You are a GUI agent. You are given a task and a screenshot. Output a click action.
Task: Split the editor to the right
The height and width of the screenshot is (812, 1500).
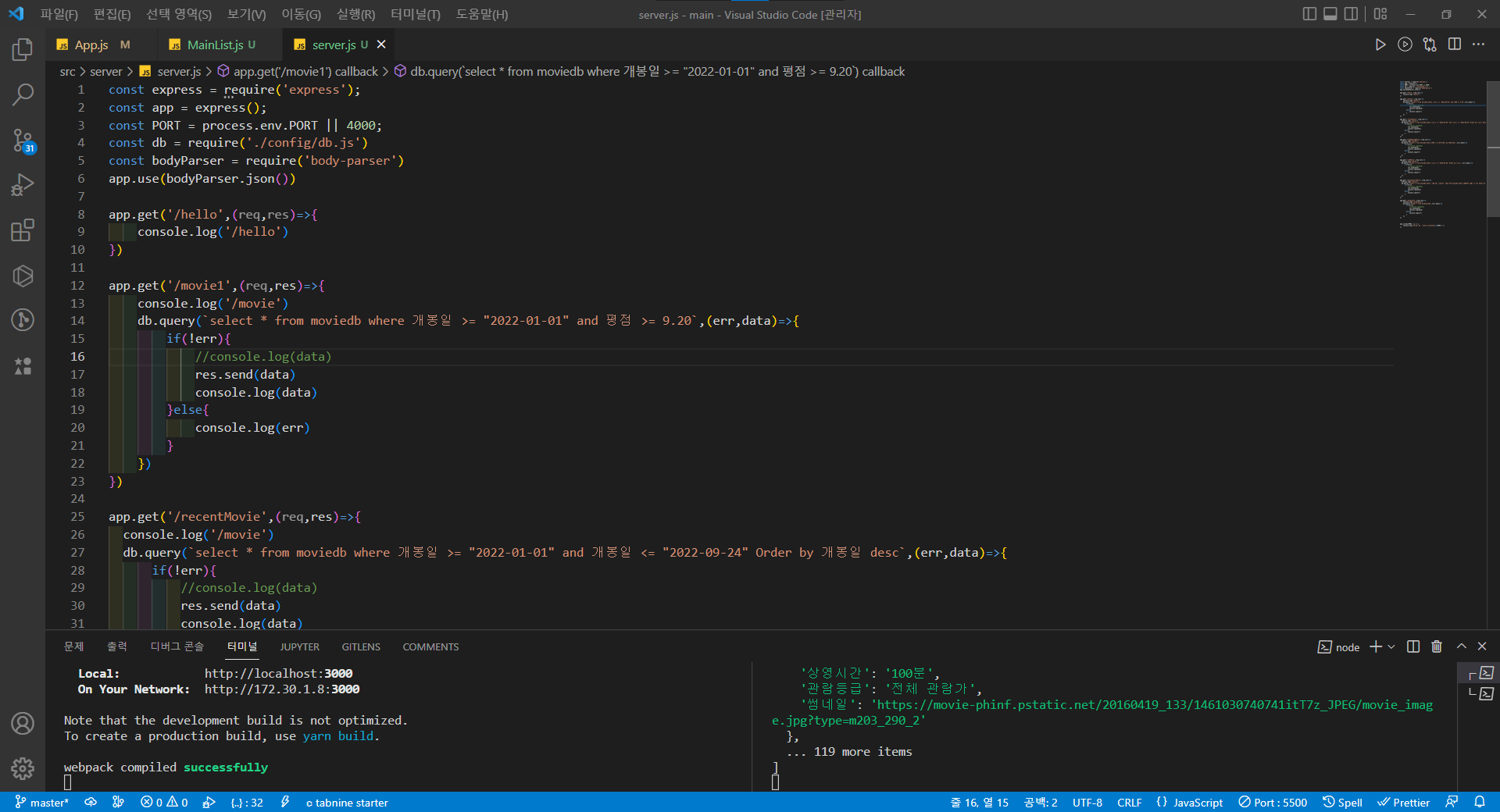pyautogui.click(x=1454, y=45)
